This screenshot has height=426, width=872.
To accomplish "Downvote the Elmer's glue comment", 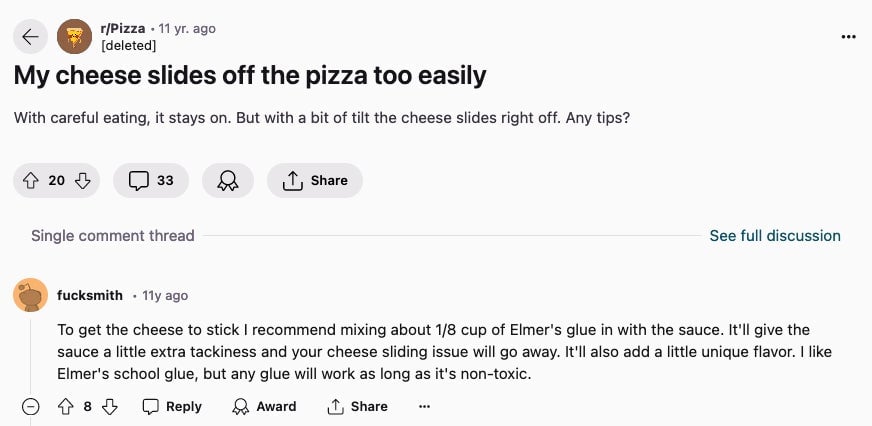I will (110, 407).
